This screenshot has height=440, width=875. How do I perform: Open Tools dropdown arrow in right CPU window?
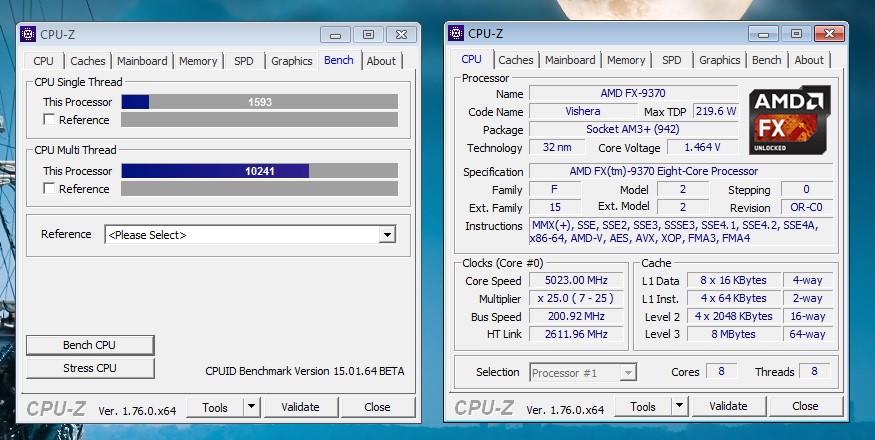(x=680, y=406)
